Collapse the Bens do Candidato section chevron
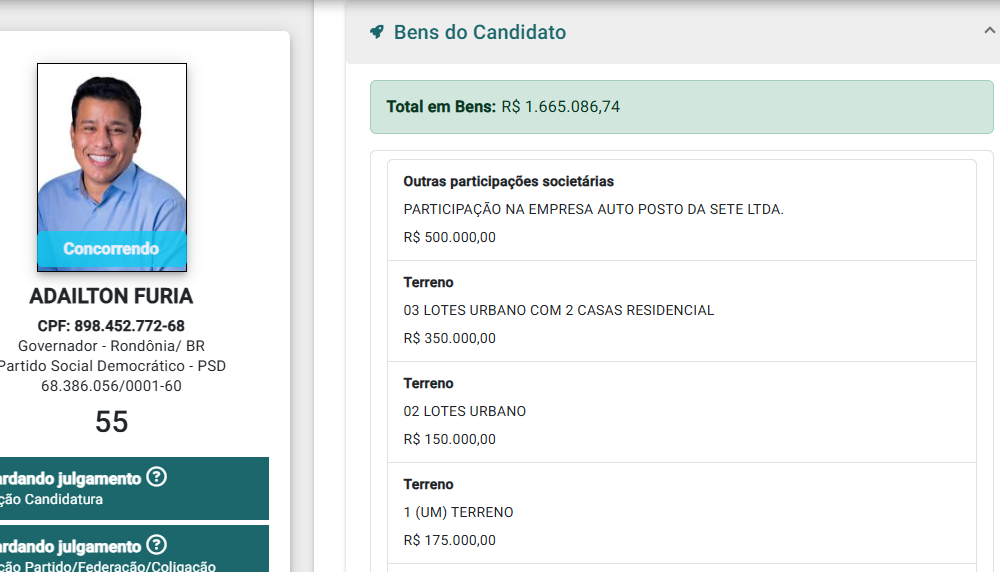Image resolution: width=1000 pixels, height=572 pixels. point(990,31)
